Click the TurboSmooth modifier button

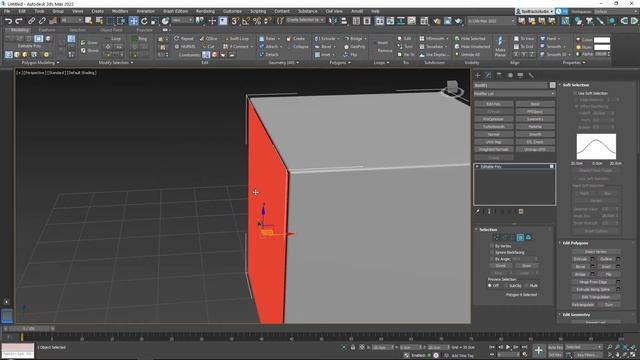pos(493,127)
